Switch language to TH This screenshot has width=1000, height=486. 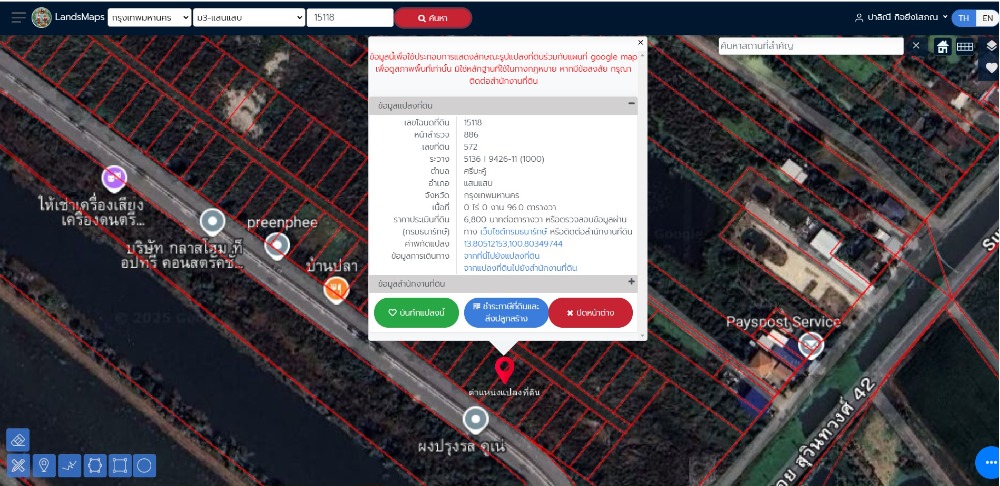(x=963, y=18)
